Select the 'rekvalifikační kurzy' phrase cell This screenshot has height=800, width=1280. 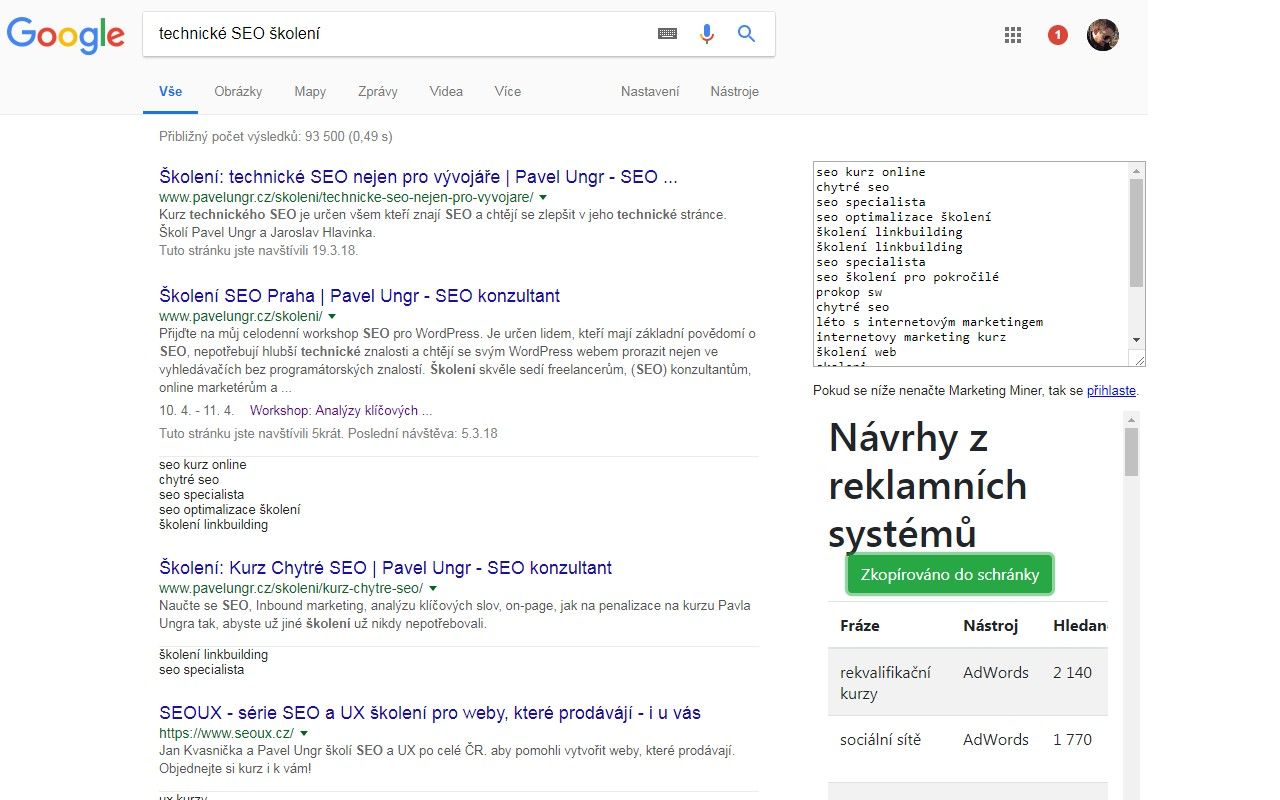[889, 683]
